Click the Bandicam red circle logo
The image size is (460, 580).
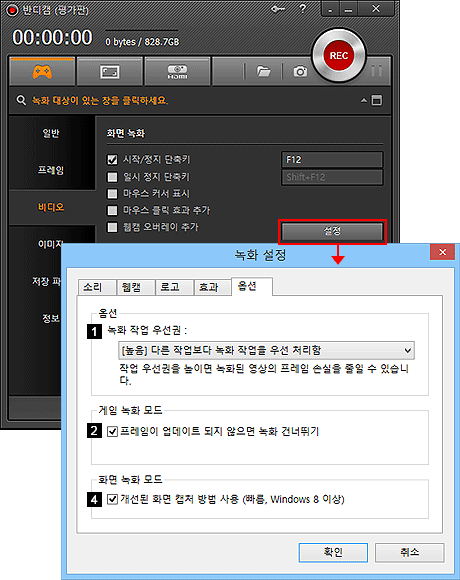point(12,10)
